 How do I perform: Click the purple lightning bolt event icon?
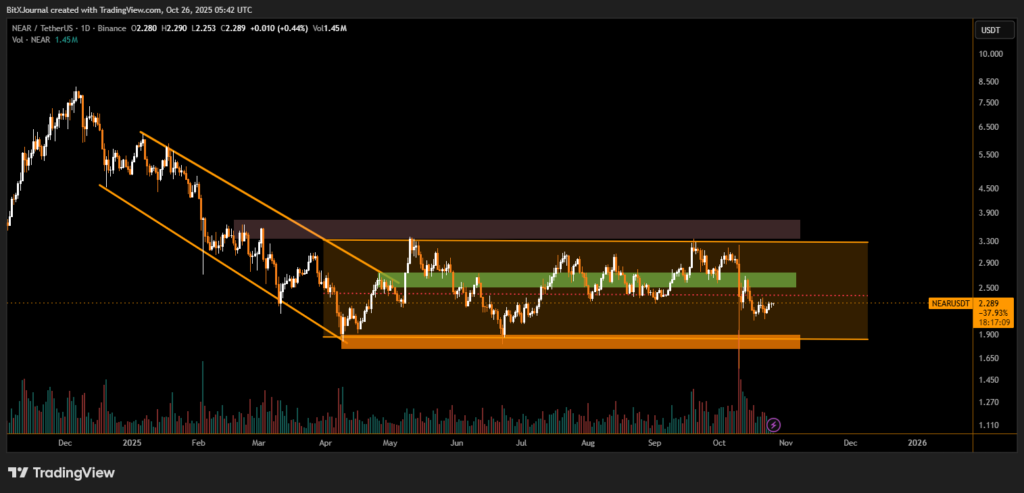773,424
